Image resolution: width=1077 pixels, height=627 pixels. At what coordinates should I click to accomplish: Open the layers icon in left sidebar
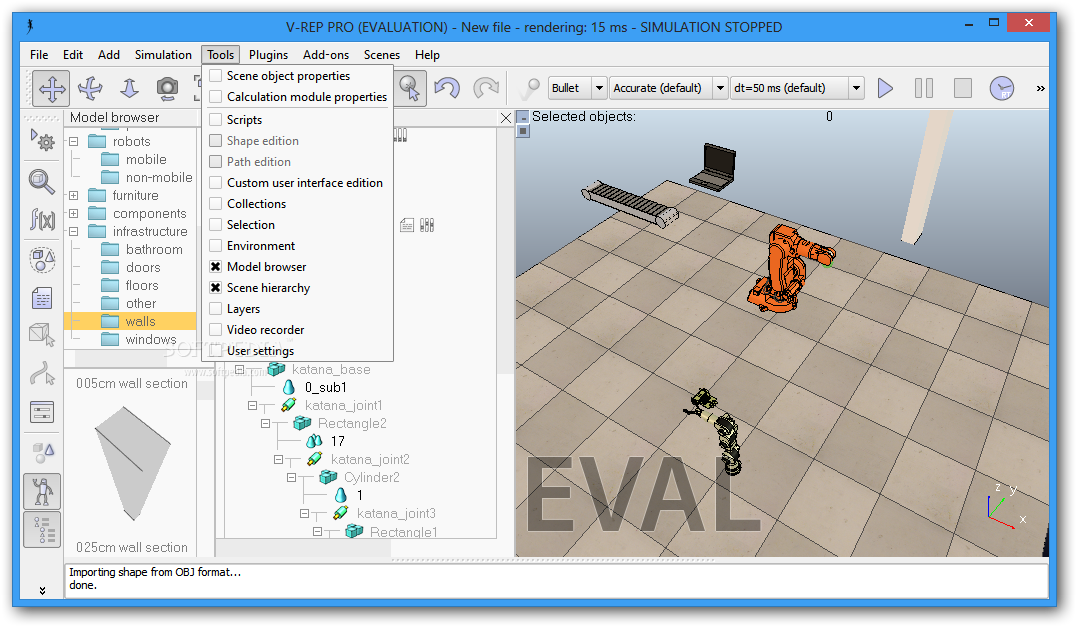[42, 453]
